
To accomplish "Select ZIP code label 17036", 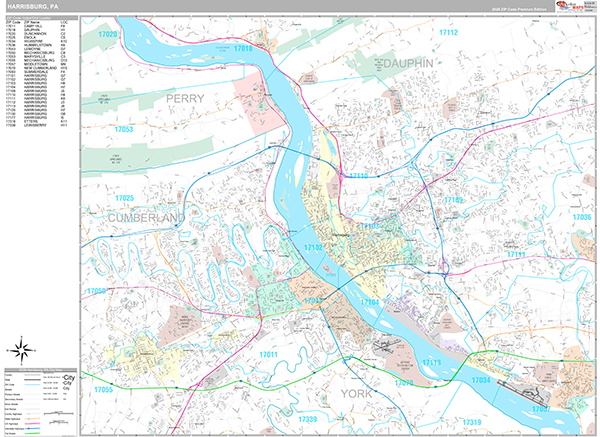I will (582, 217).
